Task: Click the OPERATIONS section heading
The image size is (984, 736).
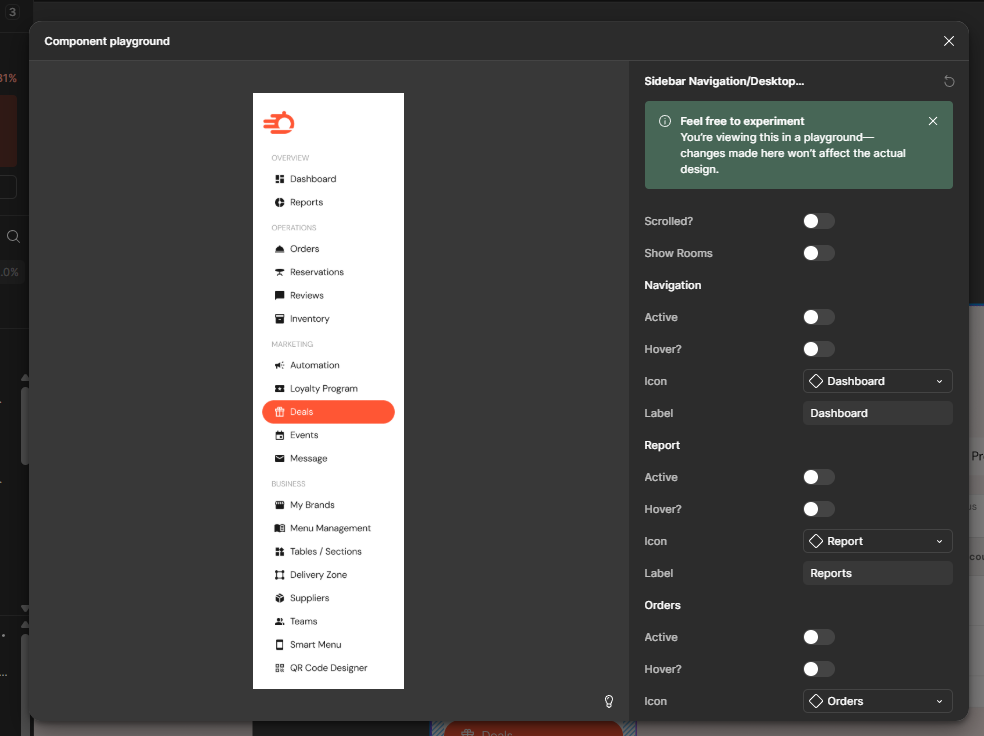Action: [x=294, y=228]
